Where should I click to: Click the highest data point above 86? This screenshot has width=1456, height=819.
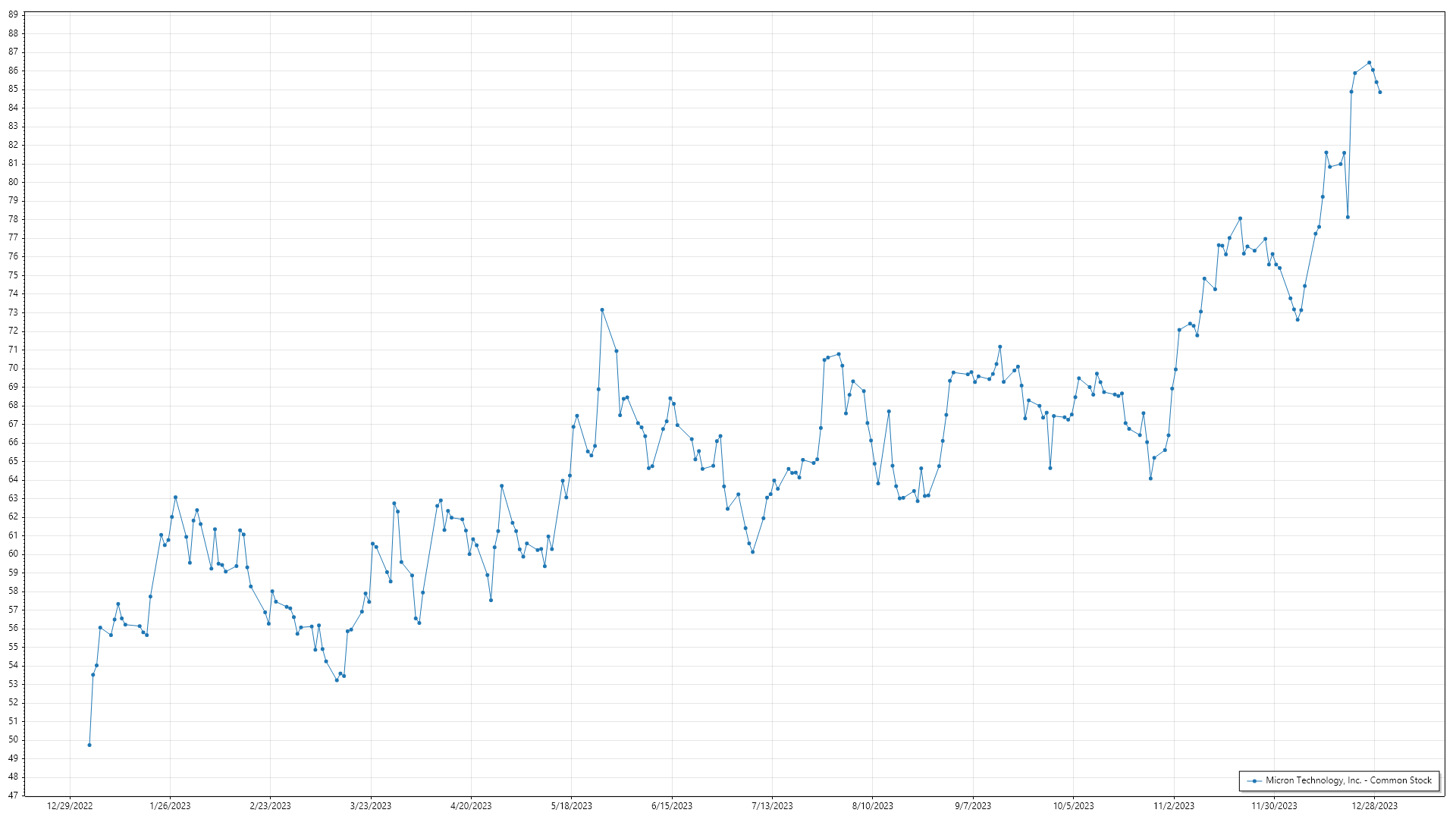pos(1369,63)
